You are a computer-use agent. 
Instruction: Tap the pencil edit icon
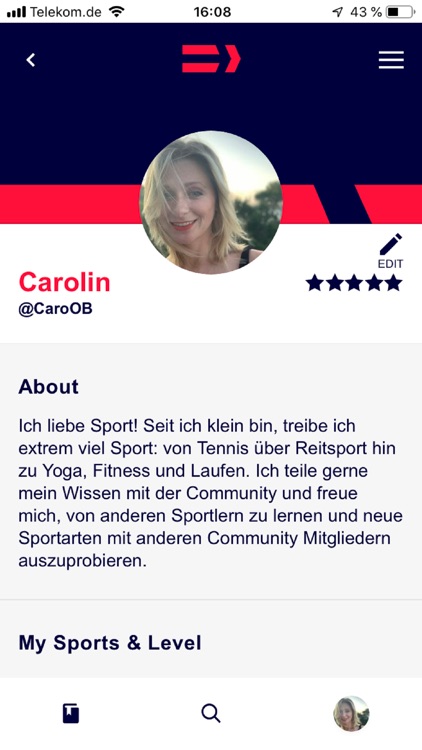(x=391, y=244)
